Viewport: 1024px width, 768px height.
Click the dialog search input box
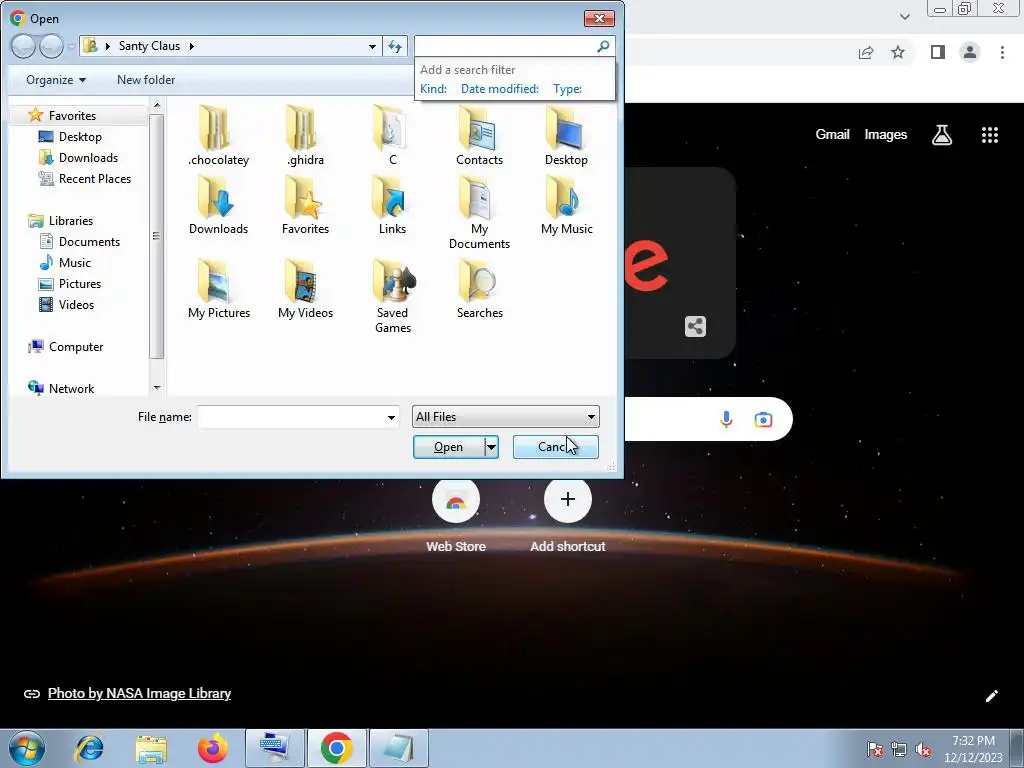tap(505, 46)
